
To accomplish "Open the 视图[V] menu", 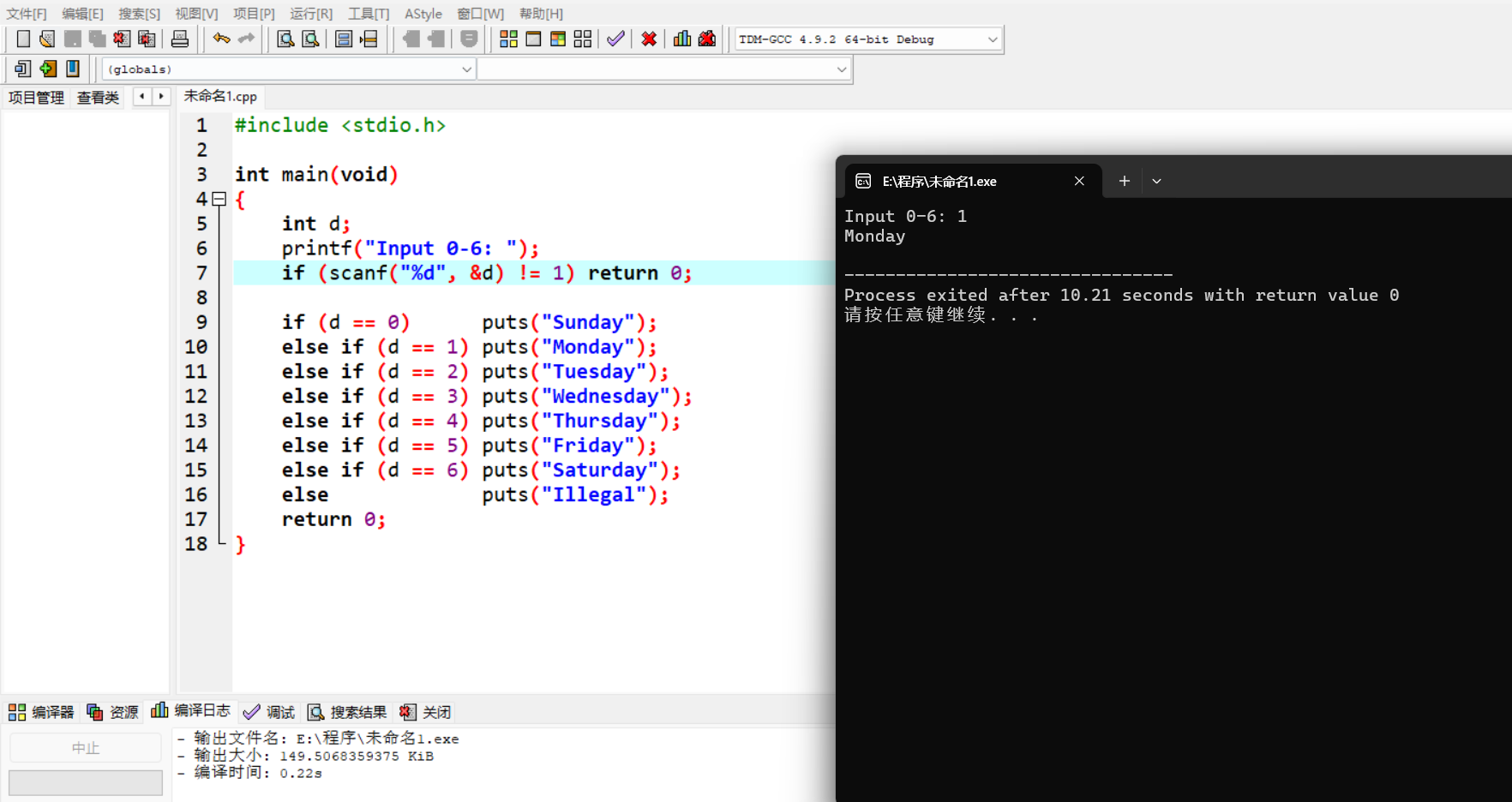I will pyautogui.click(x=196, y=14).
